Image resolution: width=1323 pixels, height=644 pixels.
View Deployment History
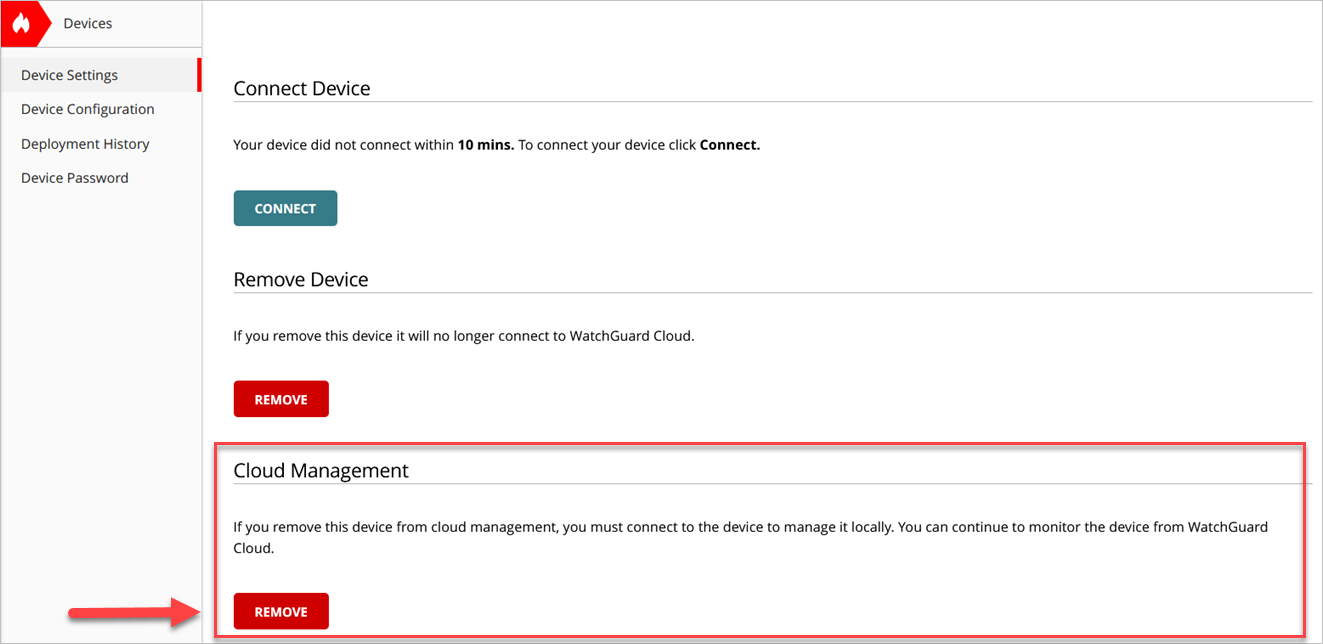[x=85, y=143]
